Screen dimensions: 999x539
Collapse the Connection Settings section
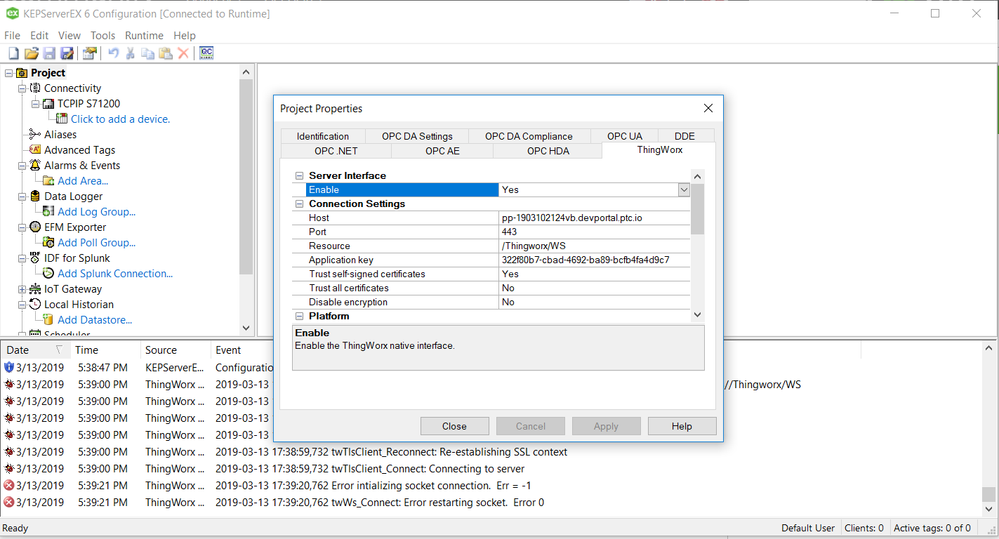tap(299, 204)
